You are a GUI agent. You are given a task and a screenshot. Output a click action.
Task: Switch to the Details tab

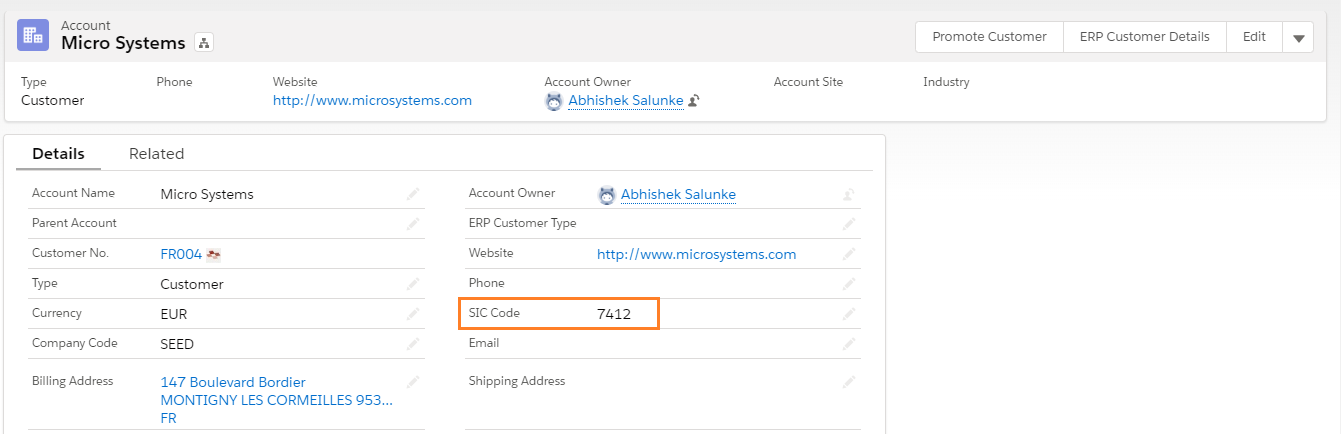click(58, 154)
